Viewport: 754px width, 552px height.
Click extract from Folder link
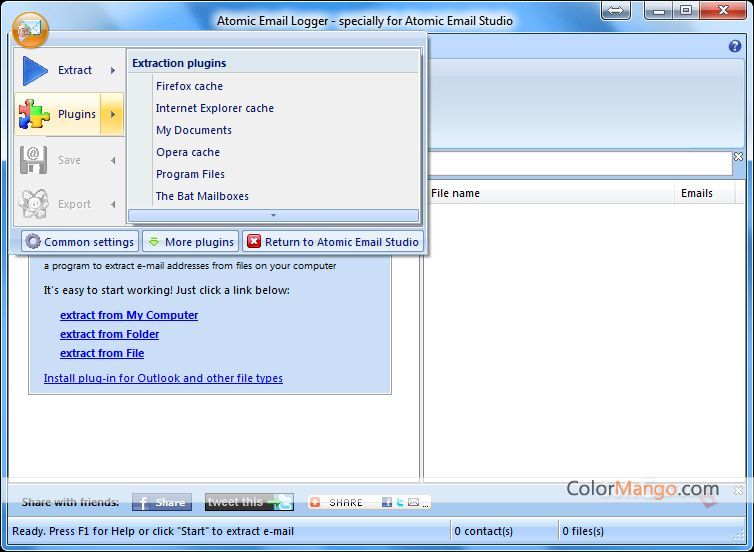click(x=109, y=334)
